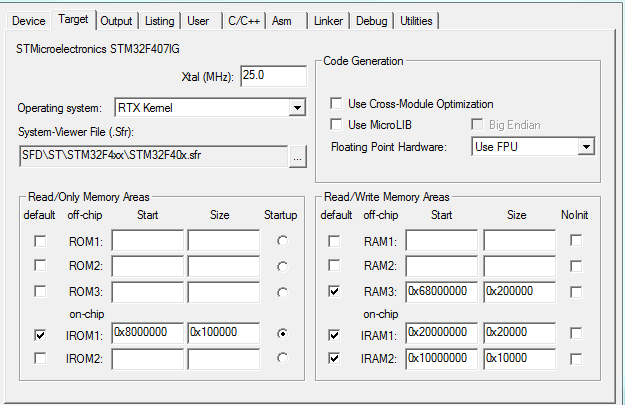Select ROM1 Startup radio button
The height and width of the screenshot is (405, 625).
pyautogui.click(x=282, y=241)
